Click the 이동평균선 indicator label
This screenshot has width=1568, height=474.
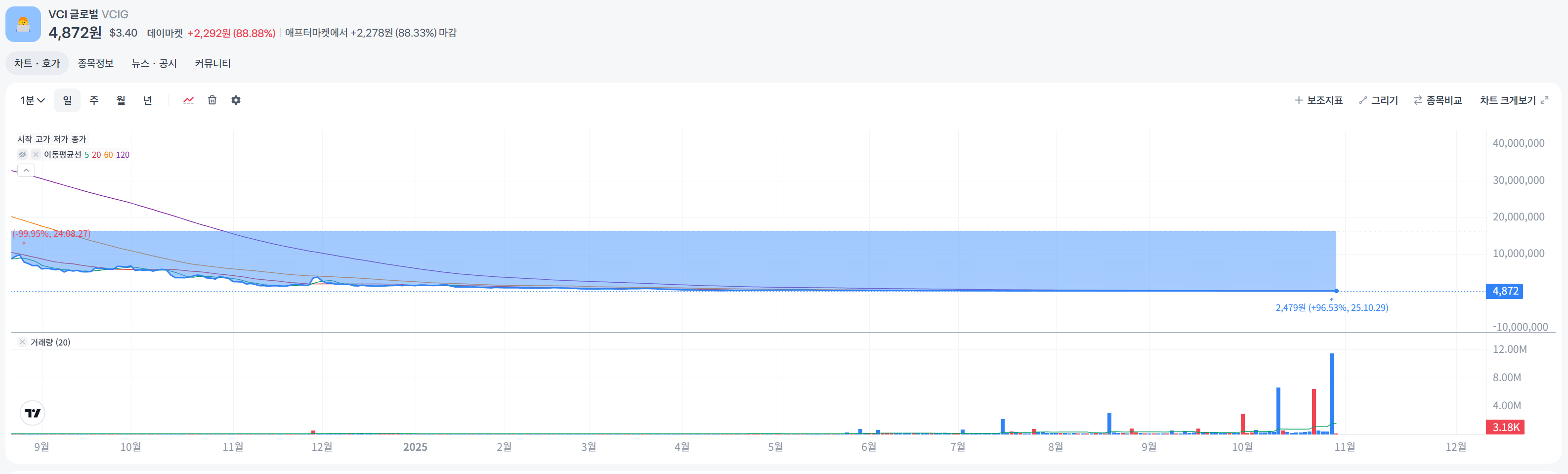click(x=62, y=155)
